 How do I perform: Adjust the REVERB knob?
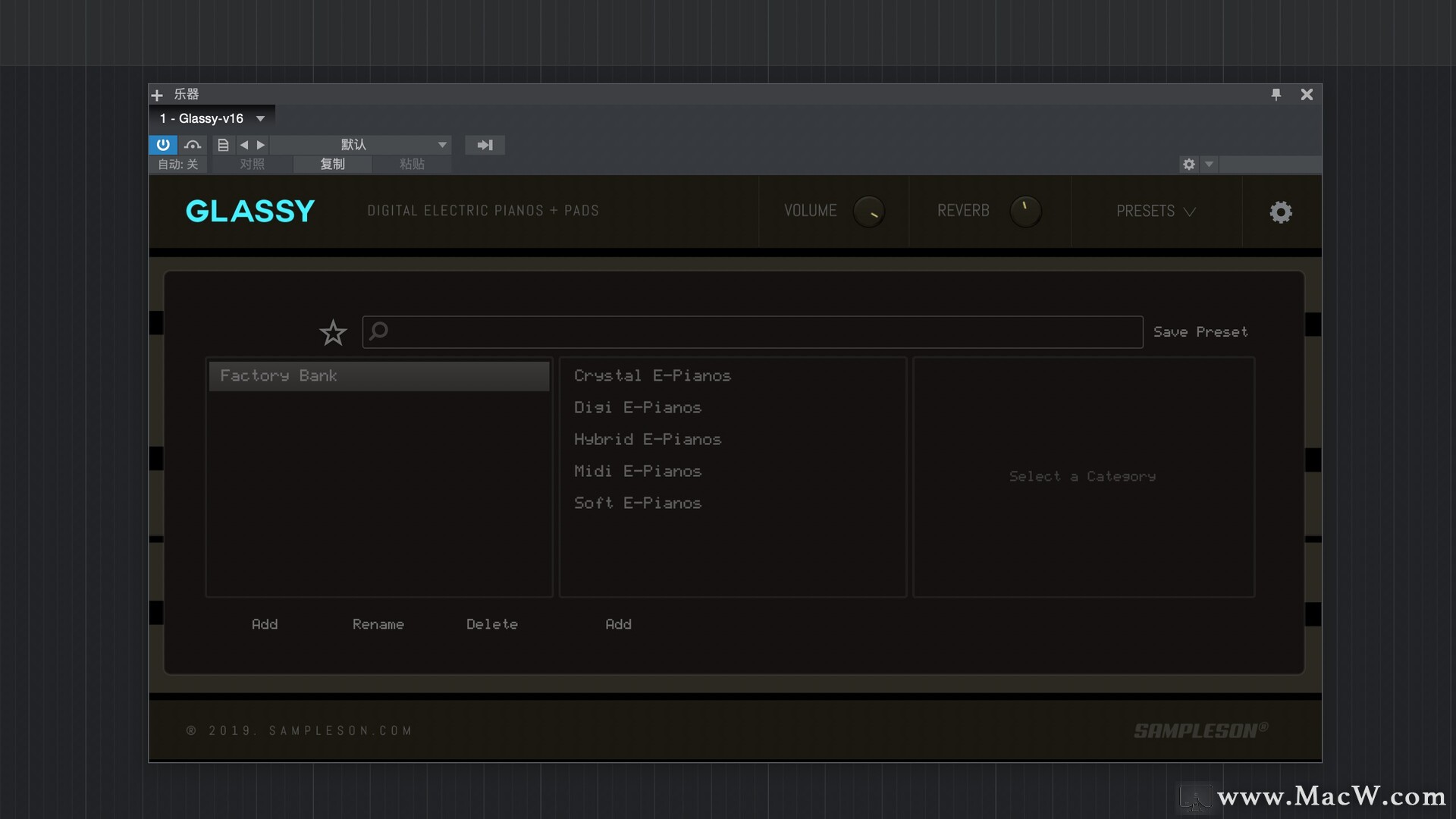click(x=1026, y=212)
